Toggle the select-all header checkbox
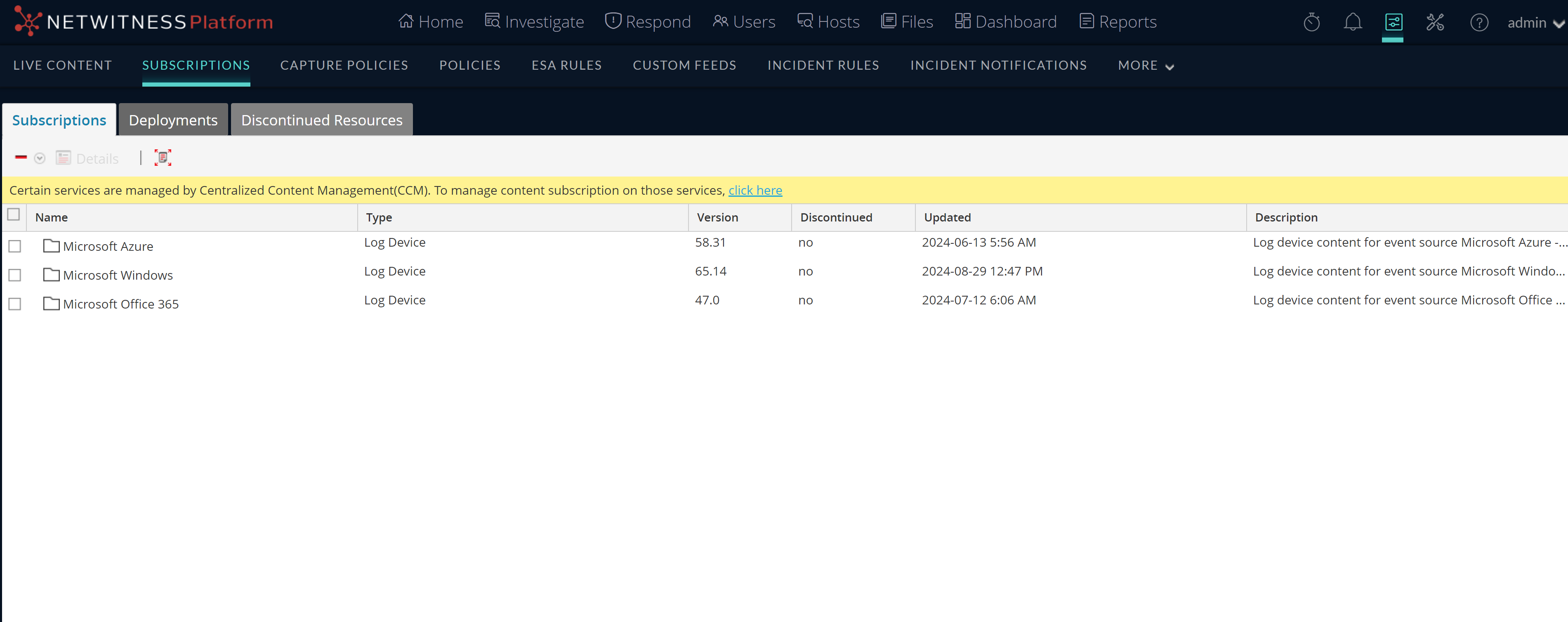The height and width of the screenshot is (622, 1568). click(13, 215)
